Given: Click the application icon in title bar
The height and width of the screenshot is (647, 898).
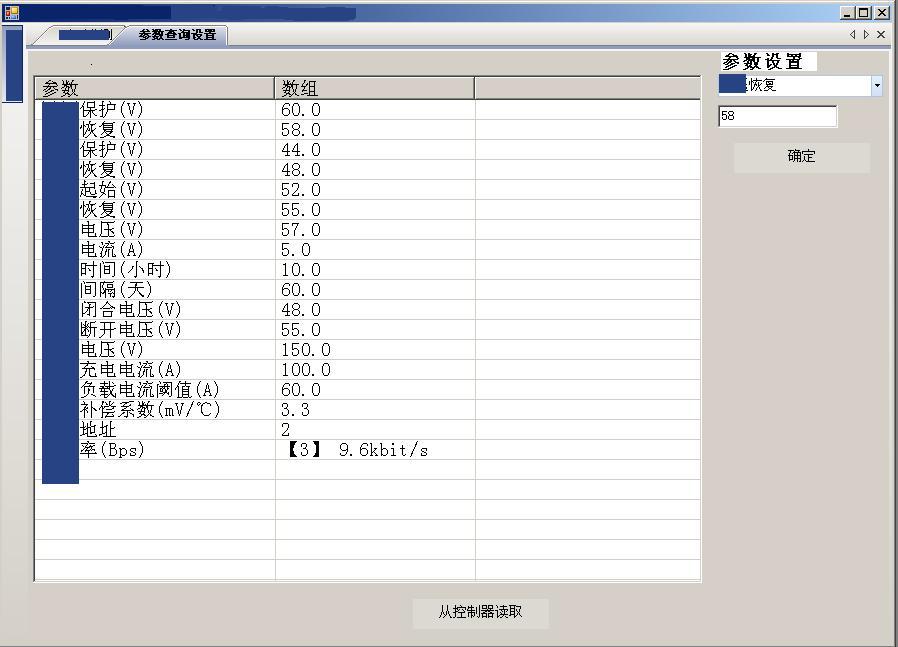Looking at the screenshot, I should click(x=12, y=12).
